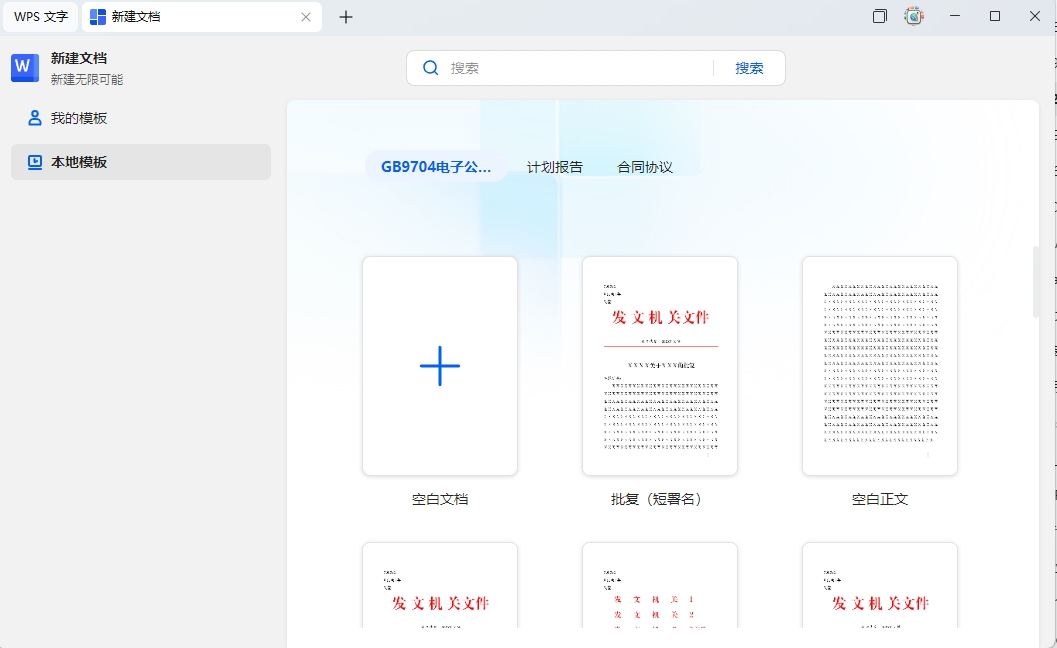Open the window tabs manager icon
1057x648 pixels.
click(879, 16)
